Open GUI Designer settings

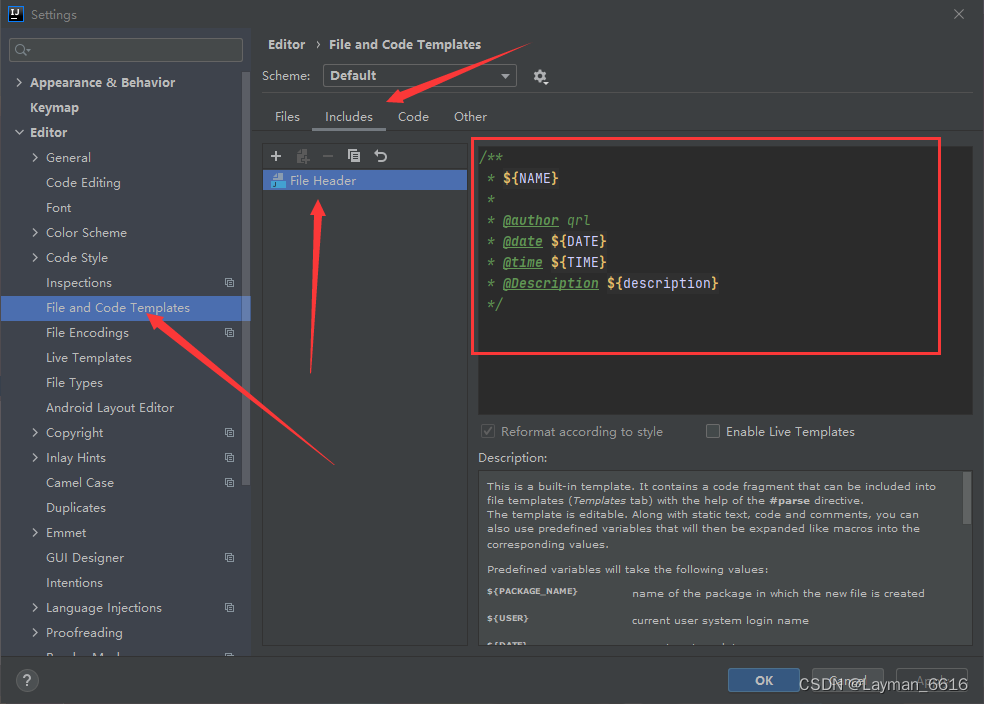(85, 558)
